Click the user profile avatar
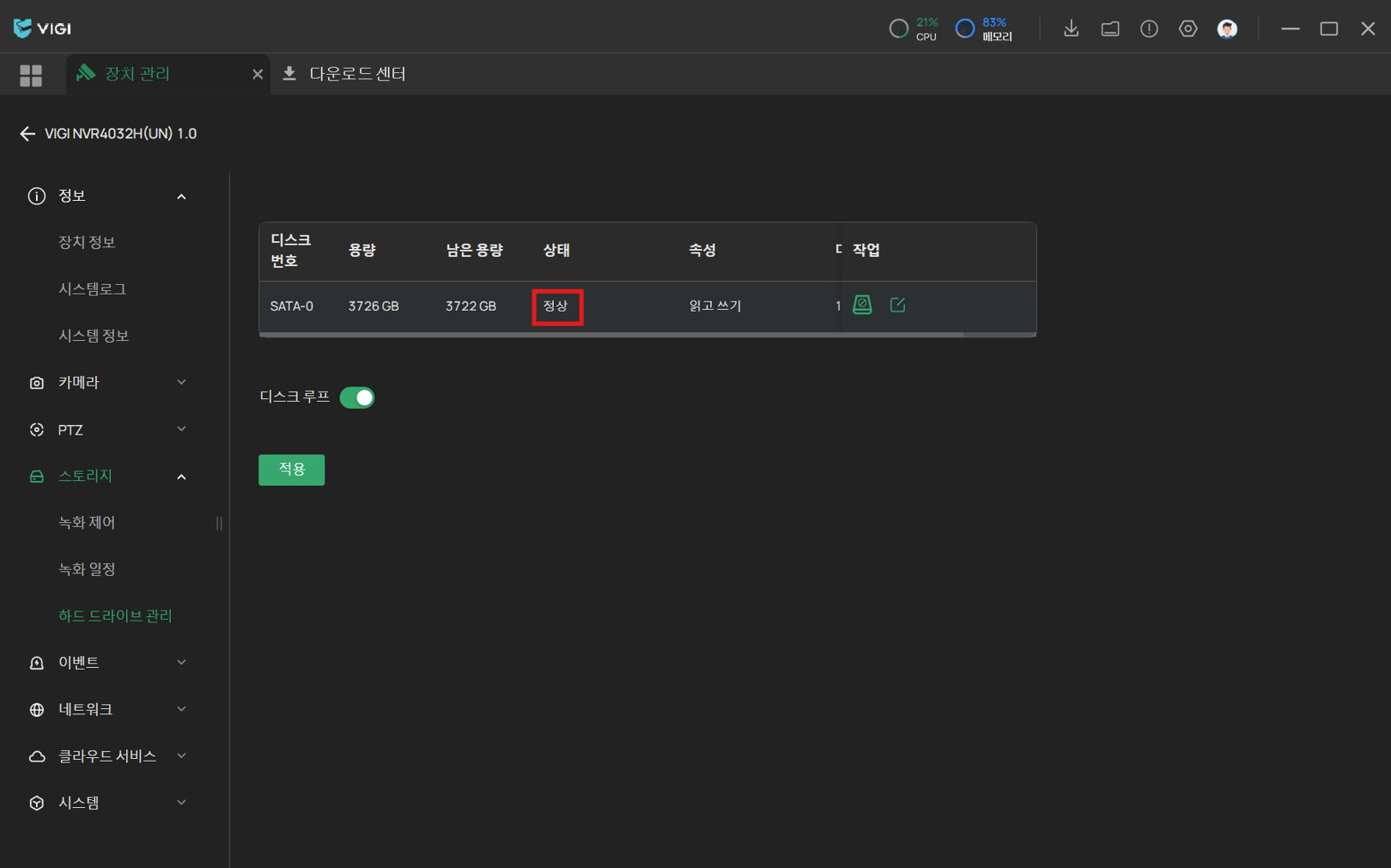1391x868 pixels. [1227, 28]
